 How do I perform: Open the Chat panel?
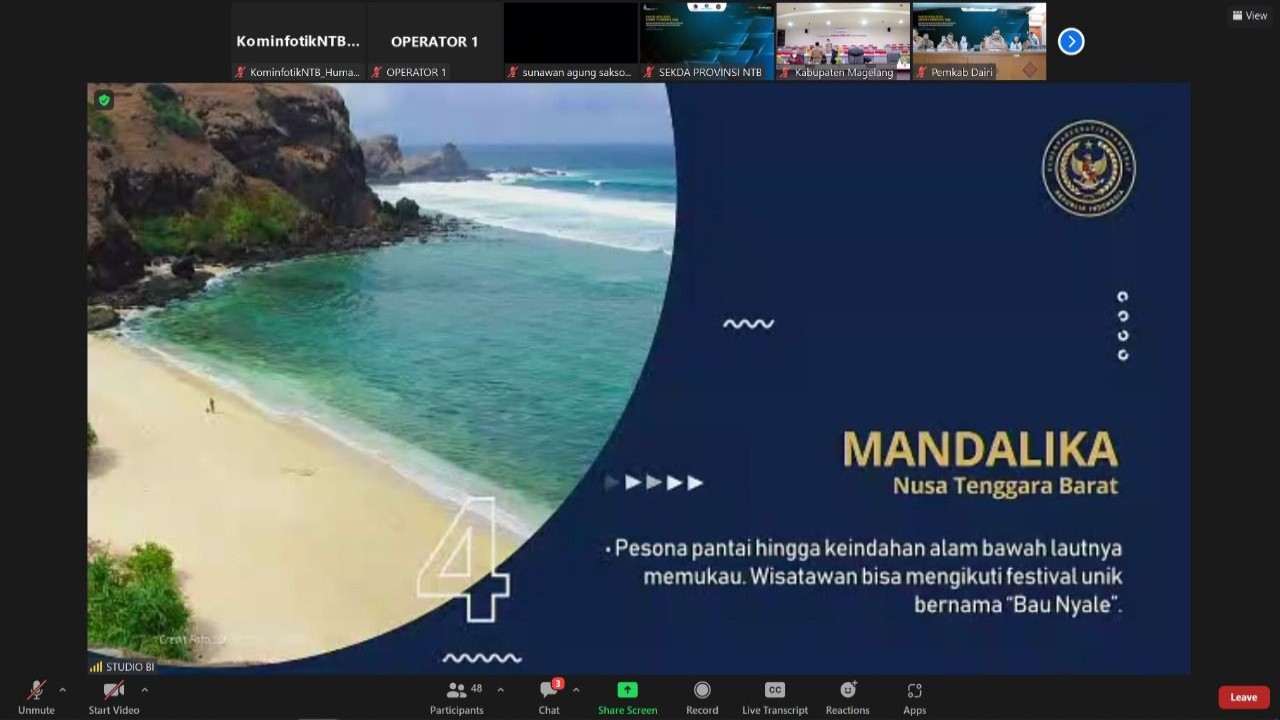point(548,697)
